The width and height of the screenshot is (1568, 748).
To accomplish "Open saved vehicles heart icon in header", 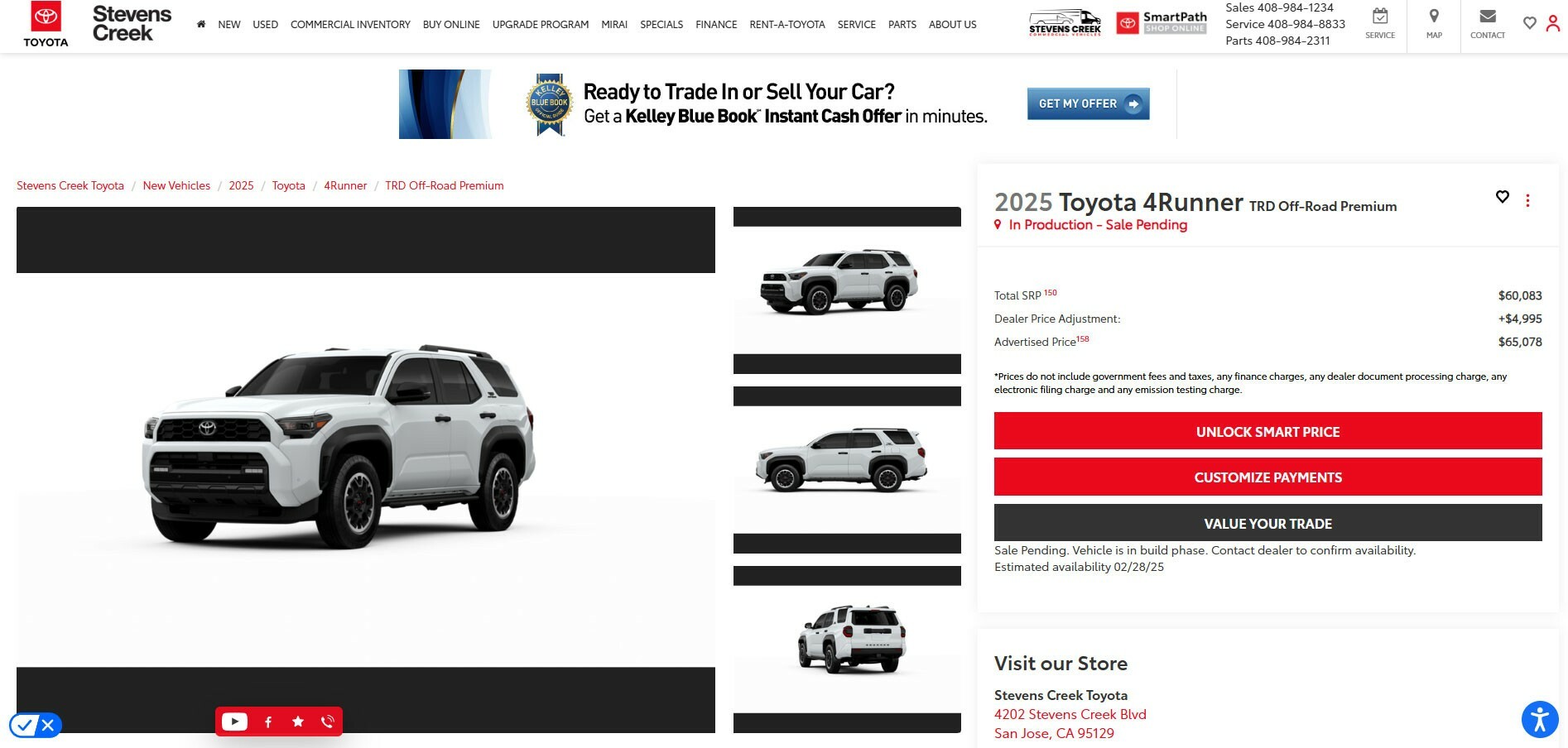I will 1530,23.
